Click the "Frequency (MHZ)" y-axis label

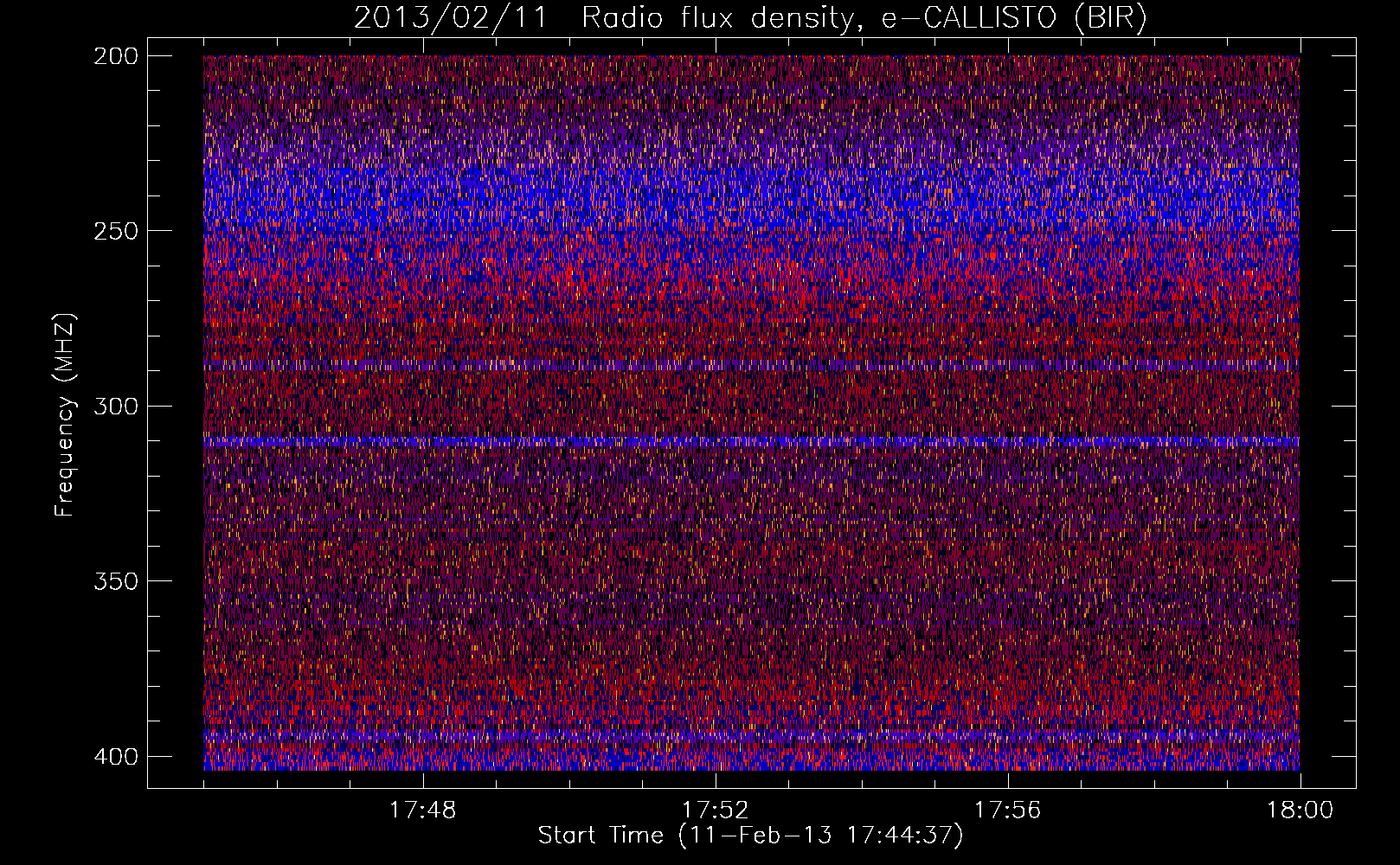(65, 415)
